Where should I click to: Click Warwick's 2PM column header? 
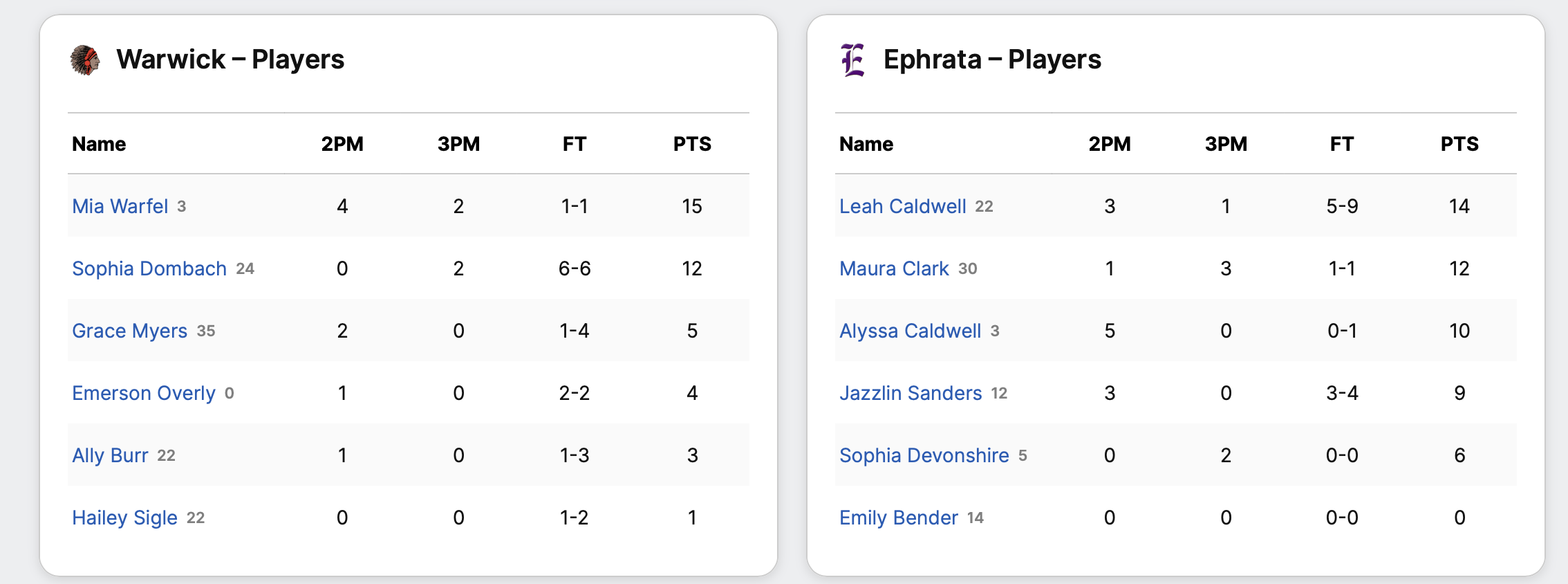tap(342, 144)
